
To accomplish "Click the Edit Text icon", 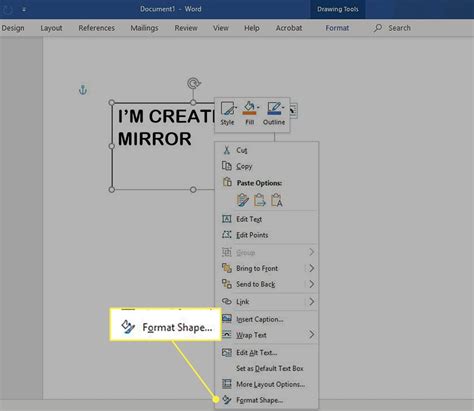I will coord(227,219).
